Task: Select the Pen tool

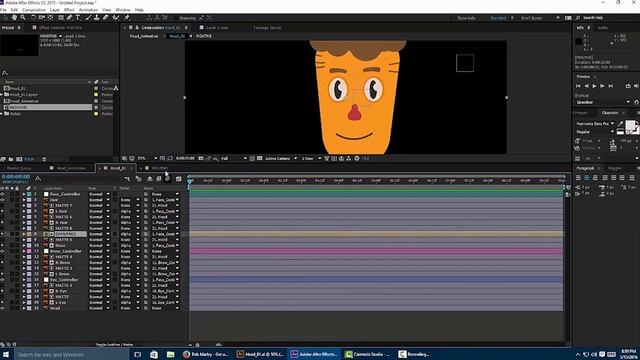Action: [69, 18]
